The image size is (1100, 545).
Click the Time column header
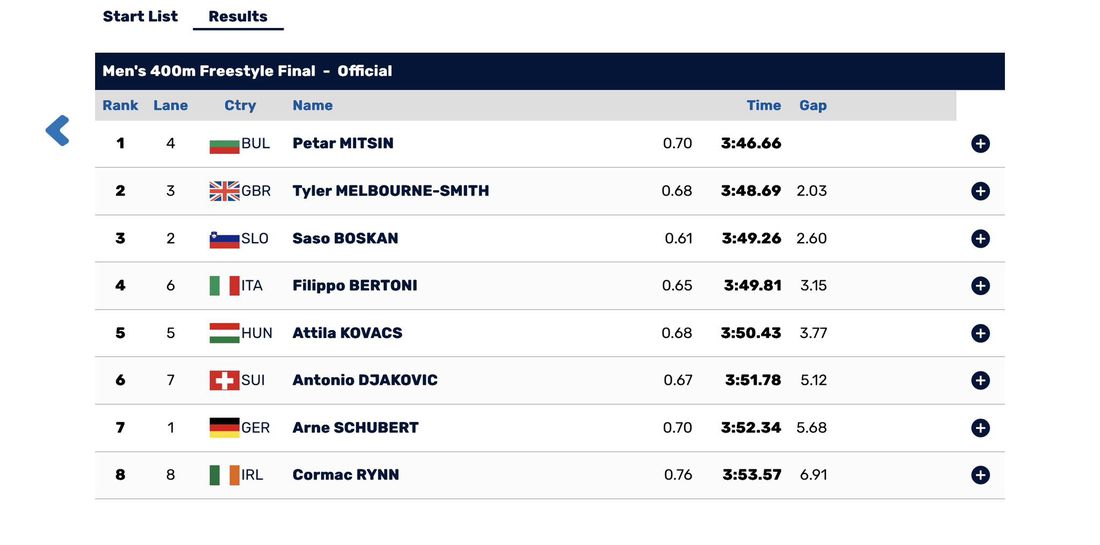[x=763, y=105]
